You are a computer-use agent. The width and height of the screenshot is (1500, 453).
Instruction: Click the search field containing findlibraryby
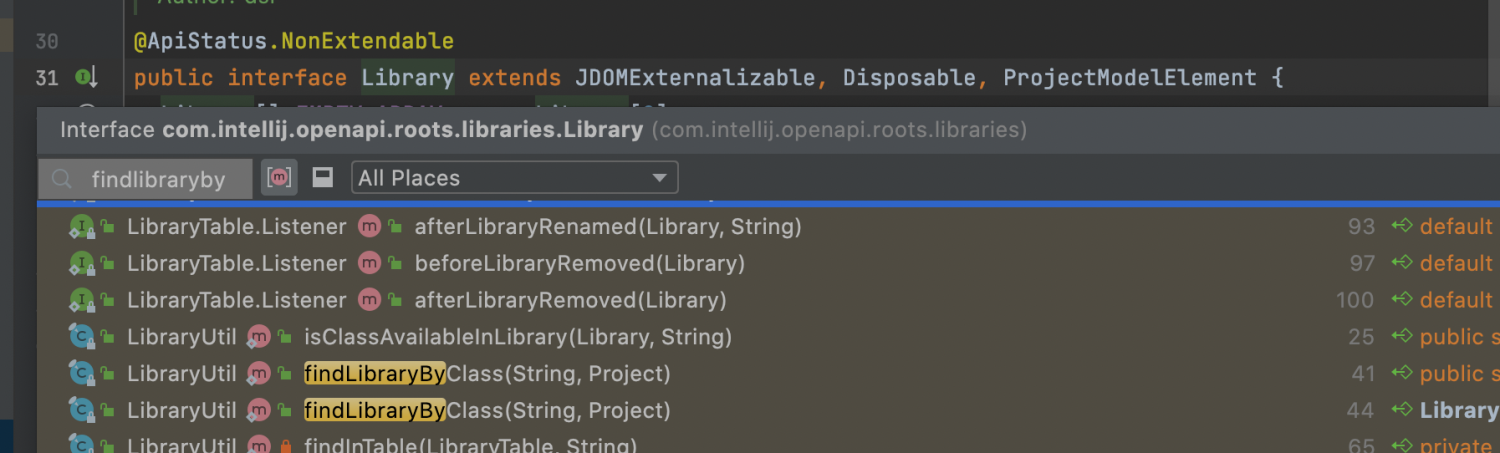coord(158,179)
